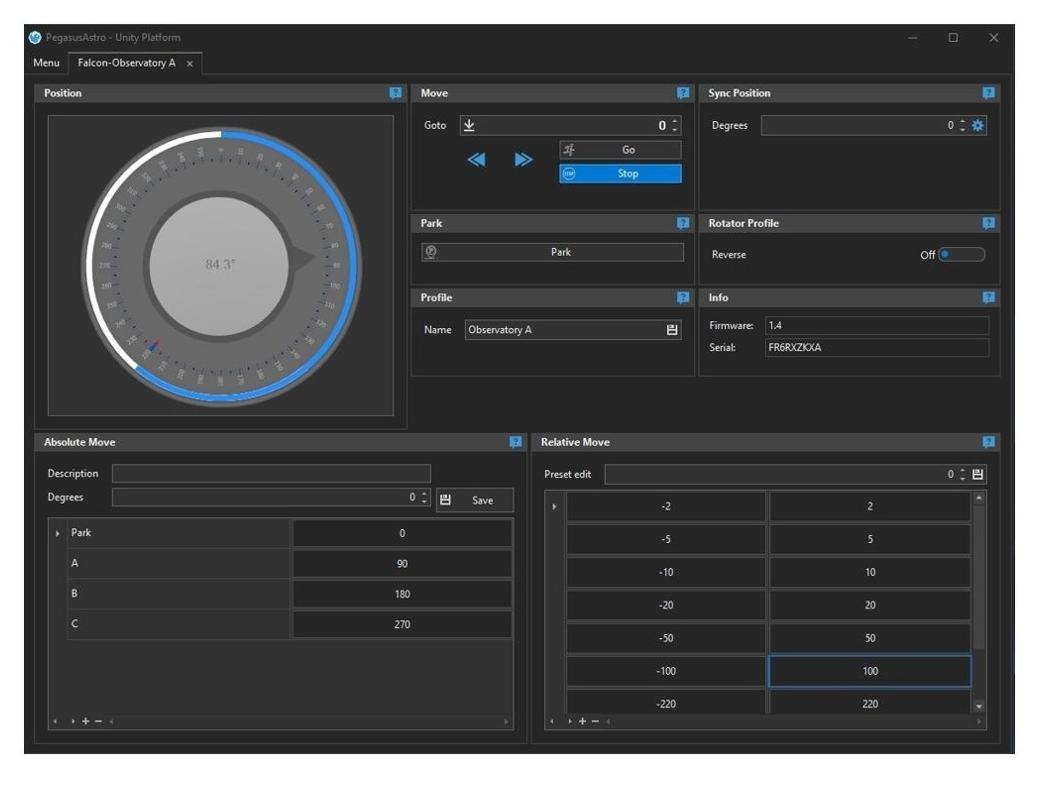Viewport: 1040px width, 786px height.
Task: Click the Goto value spinner arrows
Action: [675, 126]
